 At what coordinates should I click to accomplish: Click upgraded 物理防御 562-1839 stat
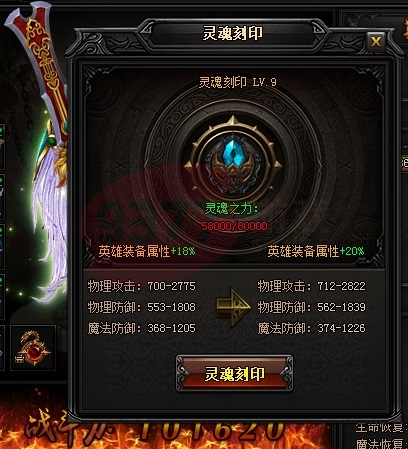(311, 307)
